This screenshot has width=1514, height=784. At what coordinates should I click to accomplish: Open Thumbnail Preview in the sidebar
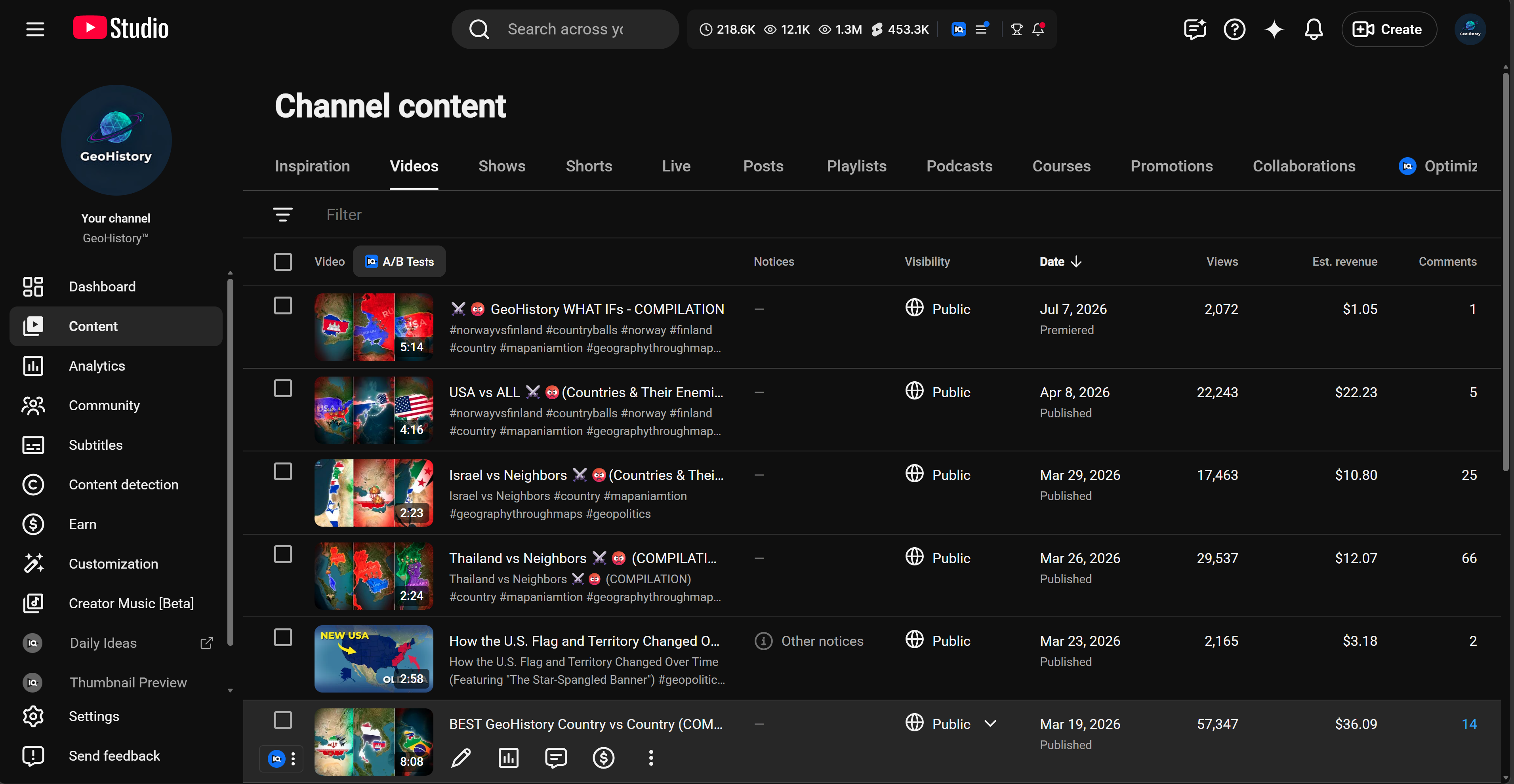pyautogui.click(x=116, y=682)
